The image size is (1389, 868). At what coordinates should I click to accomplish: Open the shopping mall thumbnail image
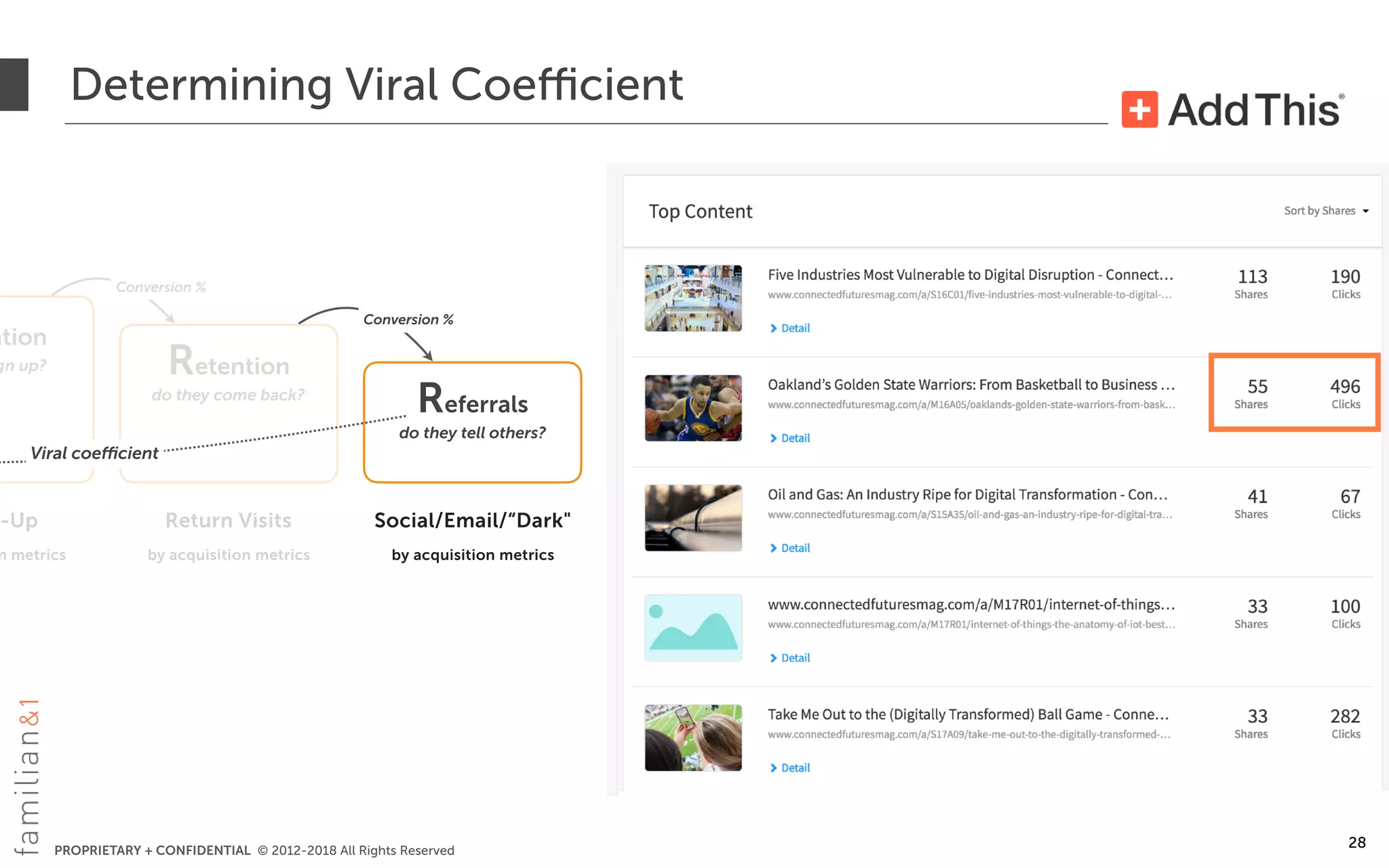coord(692,298)
